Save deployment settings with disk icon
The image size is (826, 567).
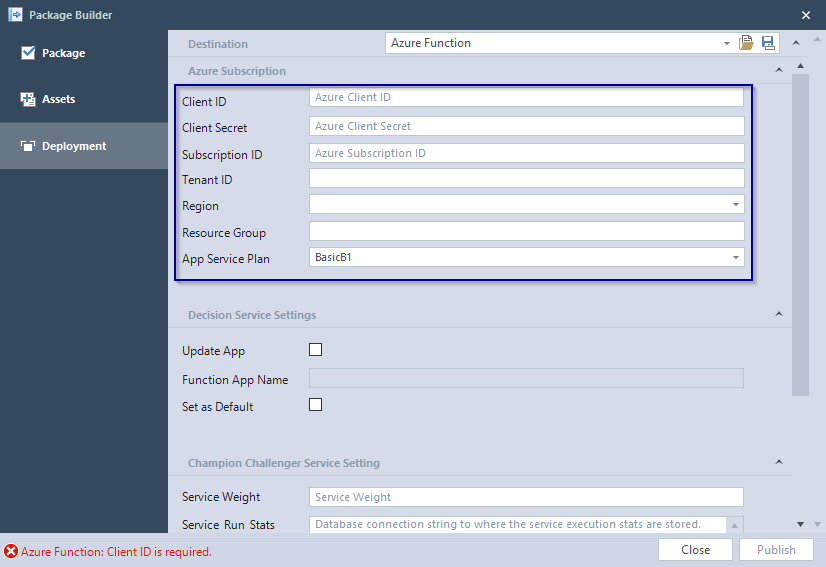768,43
